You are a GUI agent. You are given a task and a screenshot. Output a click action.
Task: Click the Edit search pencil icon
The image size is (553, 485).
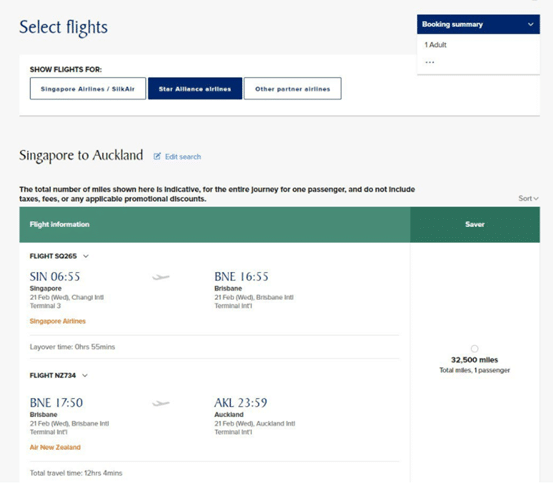[x=157, y=156]
